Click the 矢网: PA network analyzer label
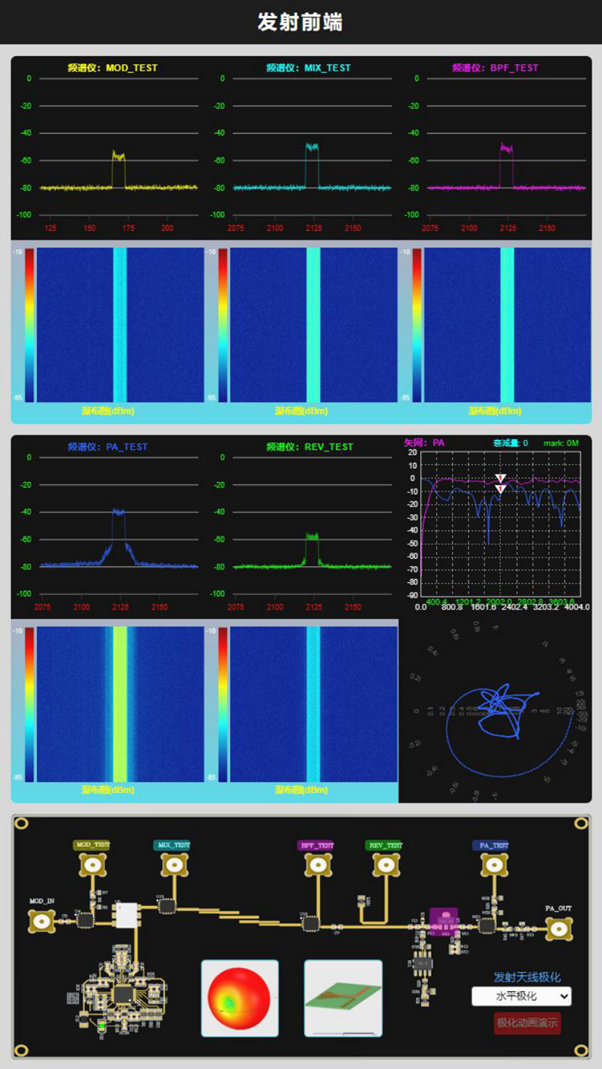The width and height of the screenshot is (602, 1069). (x=424, y=442)
